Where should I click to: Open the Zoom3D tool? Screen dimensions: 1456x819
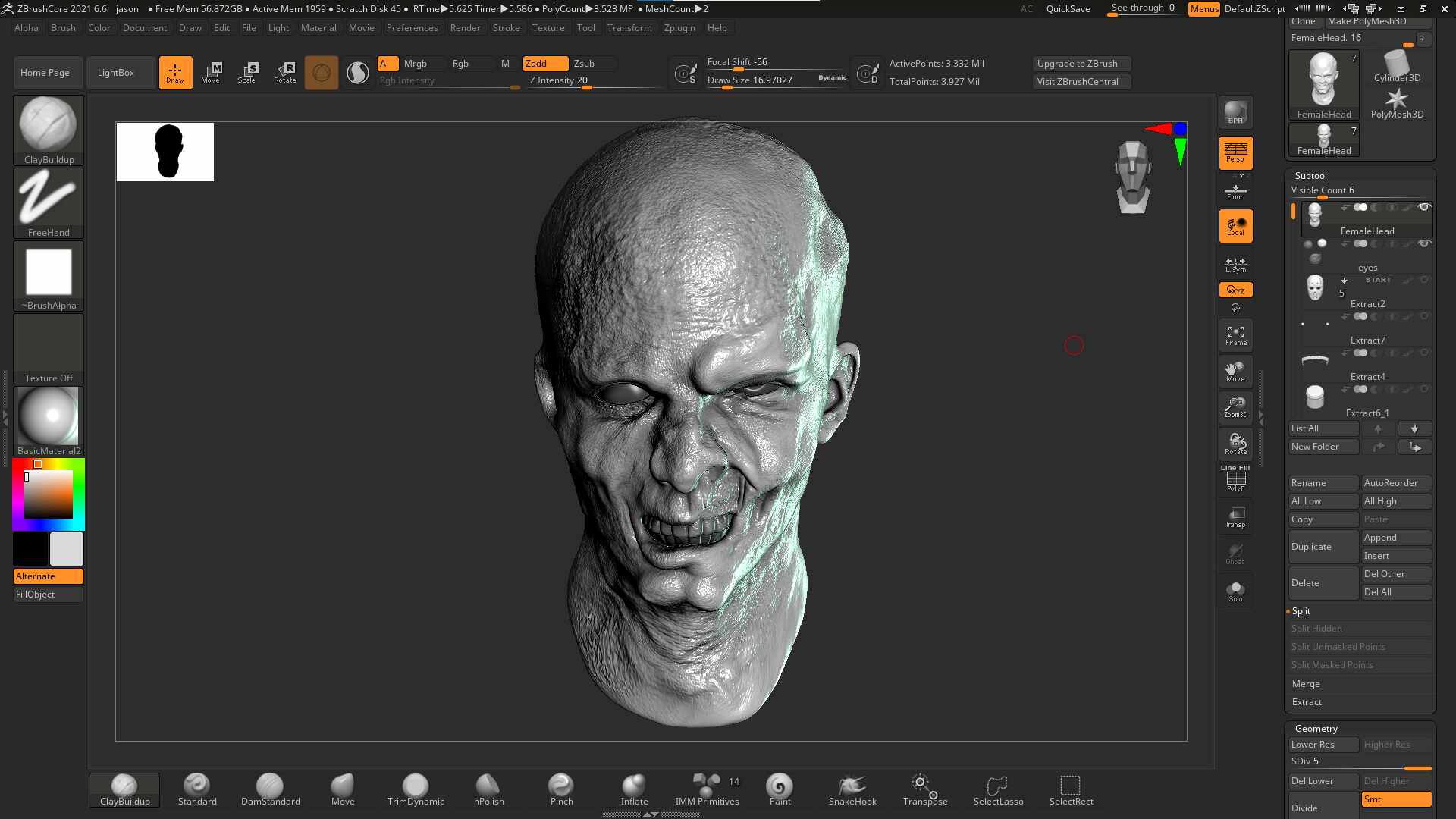(1235, 408)
